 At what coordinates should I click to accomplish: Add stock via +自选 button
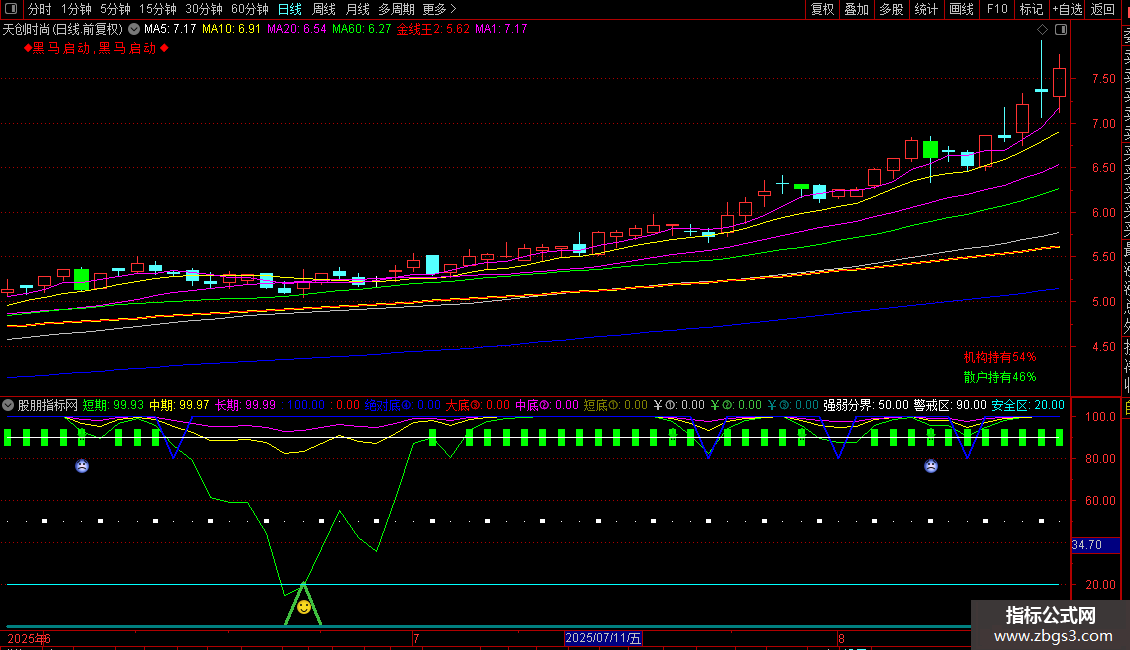click(x=1067, y=9)
